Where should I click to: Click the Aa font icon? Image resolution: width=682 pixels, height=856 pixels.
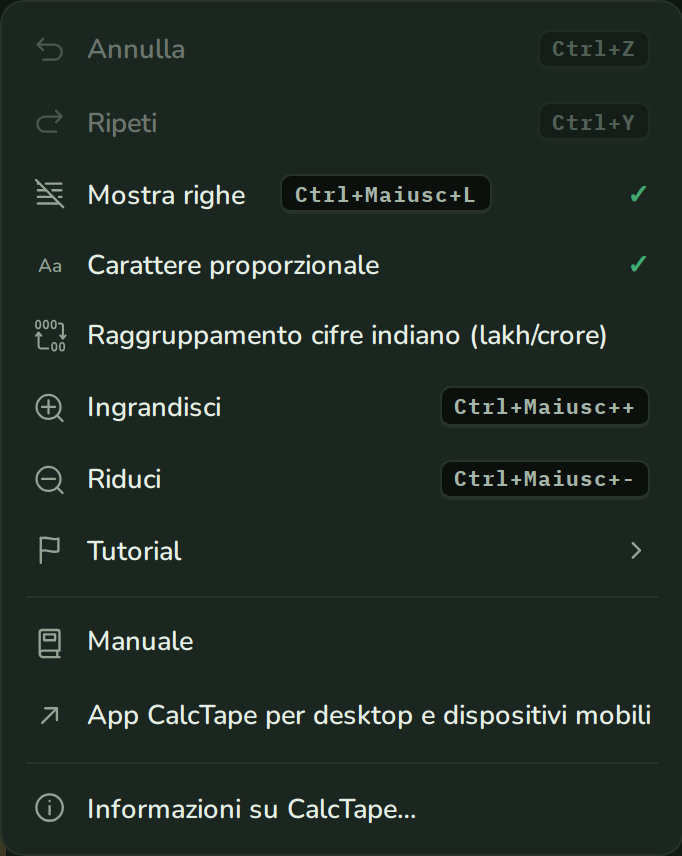[x=50, y=266]
